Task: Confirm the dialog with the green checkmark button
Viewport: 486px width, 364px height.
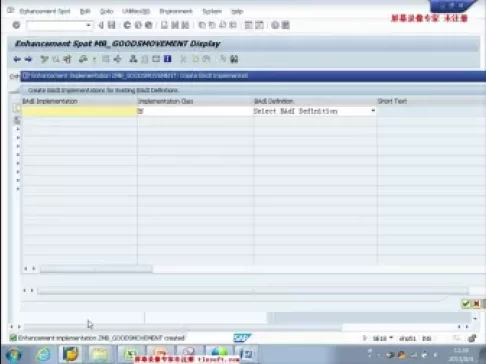Action: [x=466, y=304]
